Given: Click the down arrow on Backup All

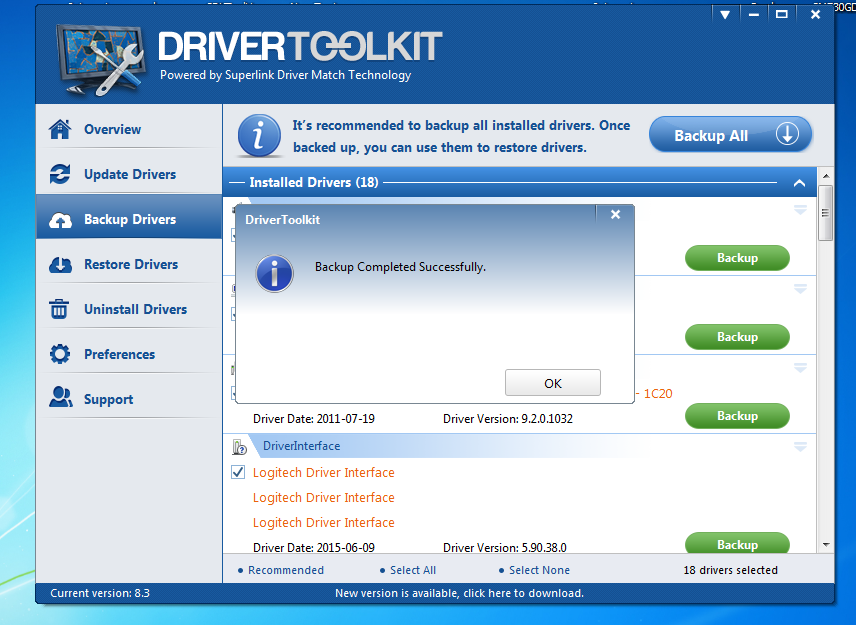Looking at the screenshot, I should click(x=787, y=134).
